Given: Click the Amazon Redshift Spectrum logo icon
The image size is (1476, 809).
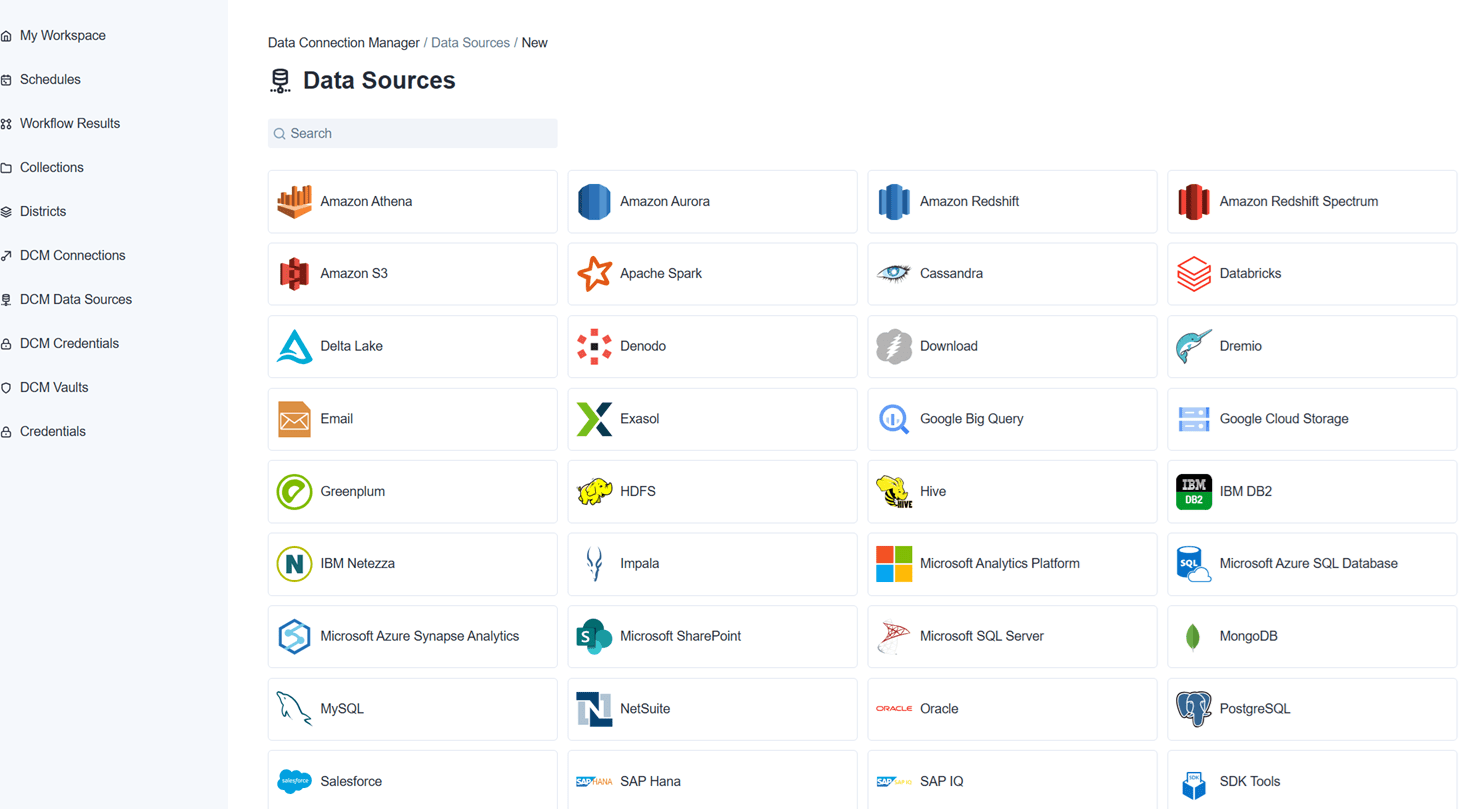Looking at the screenshot, I should (1194, 202).
